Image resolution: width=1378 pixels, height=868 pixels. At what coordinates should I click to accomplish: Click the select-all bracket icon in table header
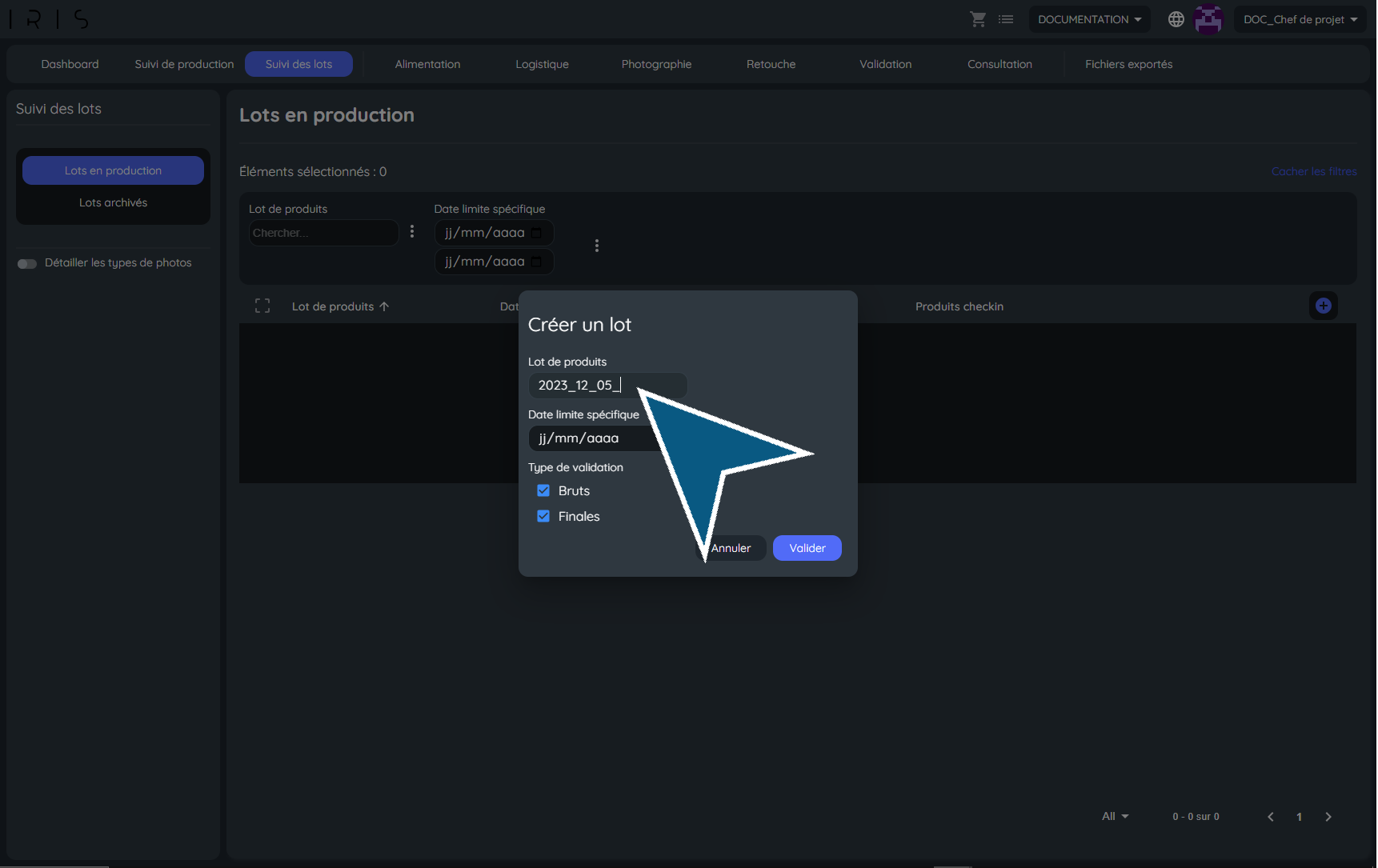point(262,306)
